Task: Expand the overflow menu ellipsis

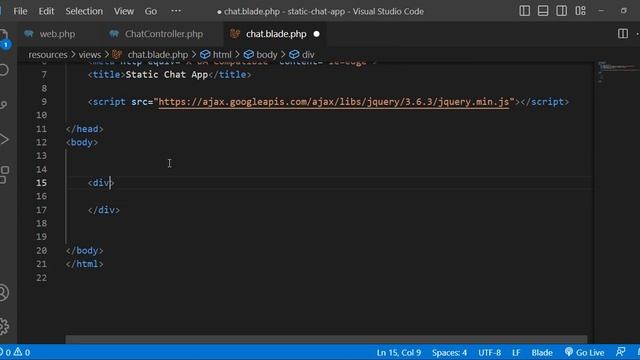Action: (x=176, y=11)
